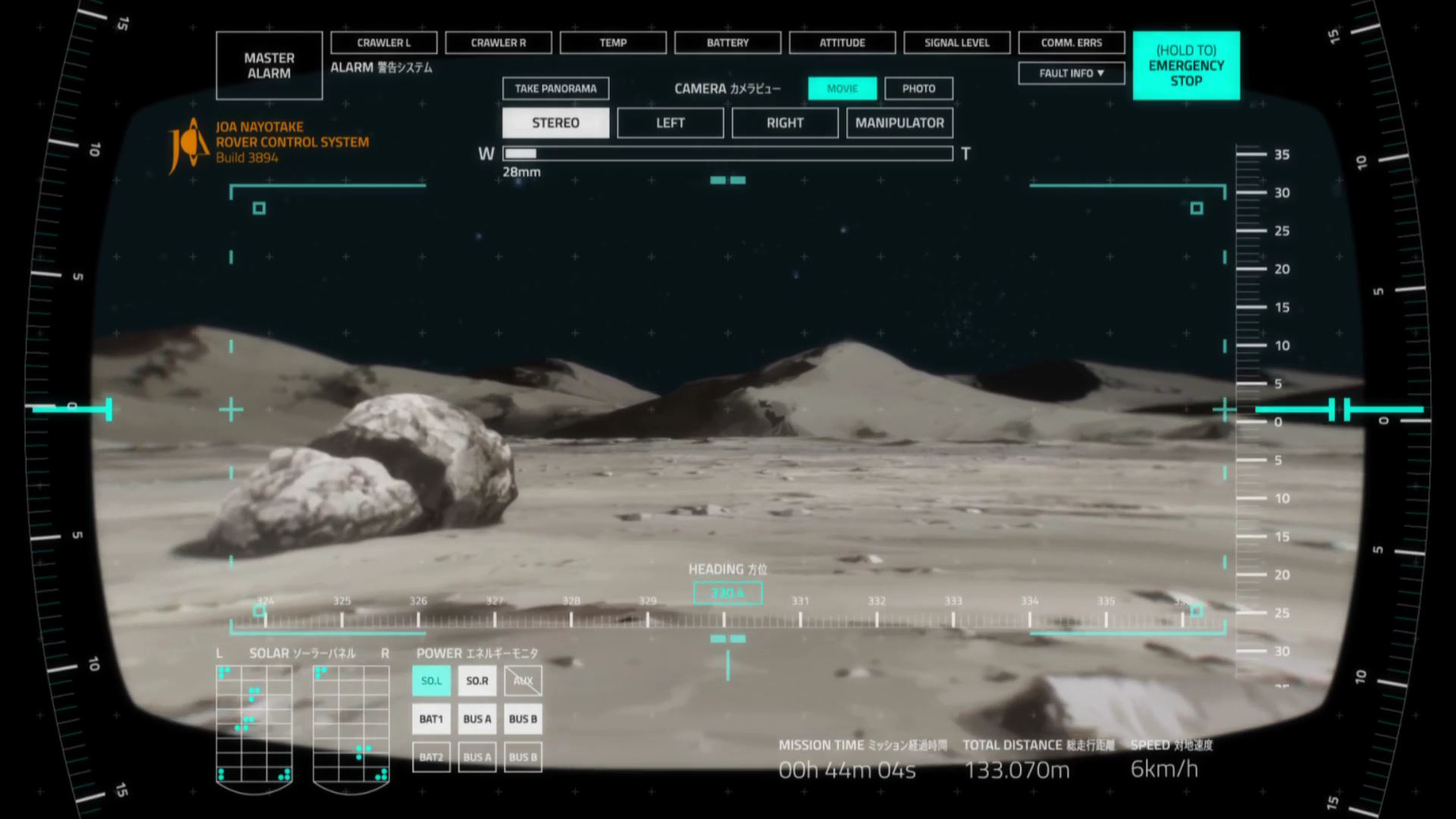Click the top-left frame corner marker
This screenshot has height=819, width=1456.
pyautogui.click(x=259, y=208)
